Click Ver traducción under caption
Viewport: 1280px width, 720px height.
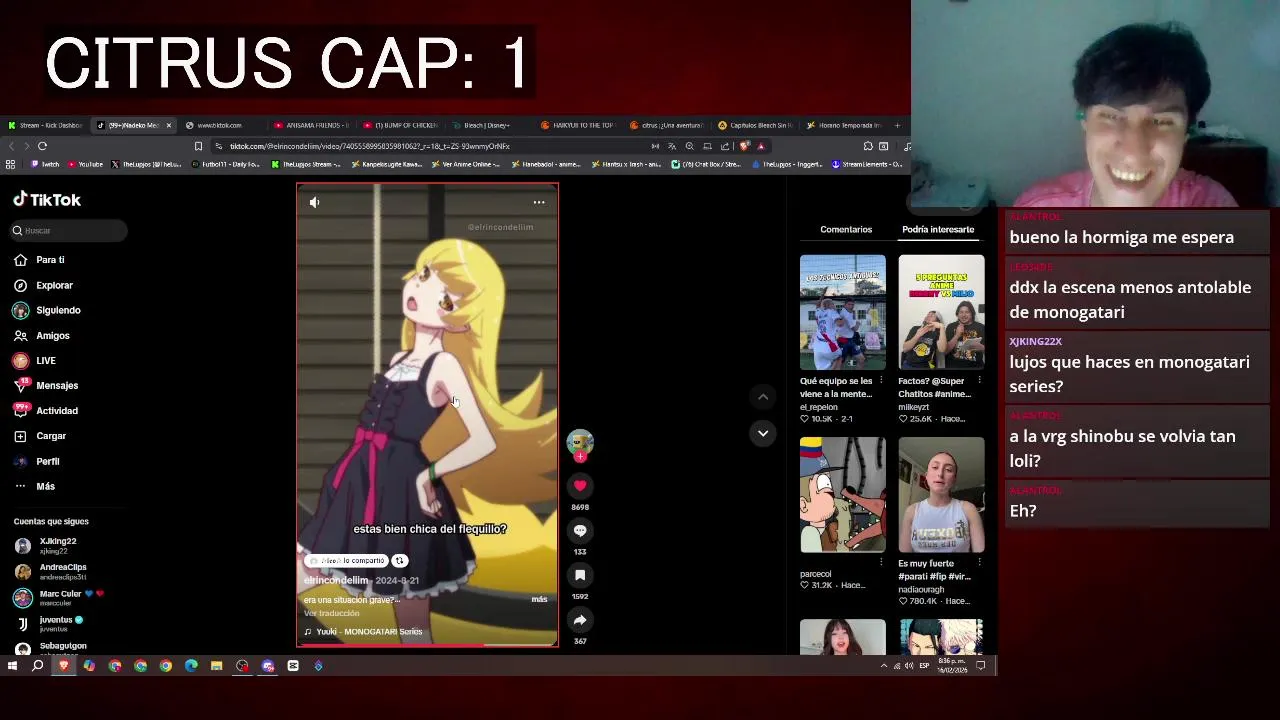331,613
